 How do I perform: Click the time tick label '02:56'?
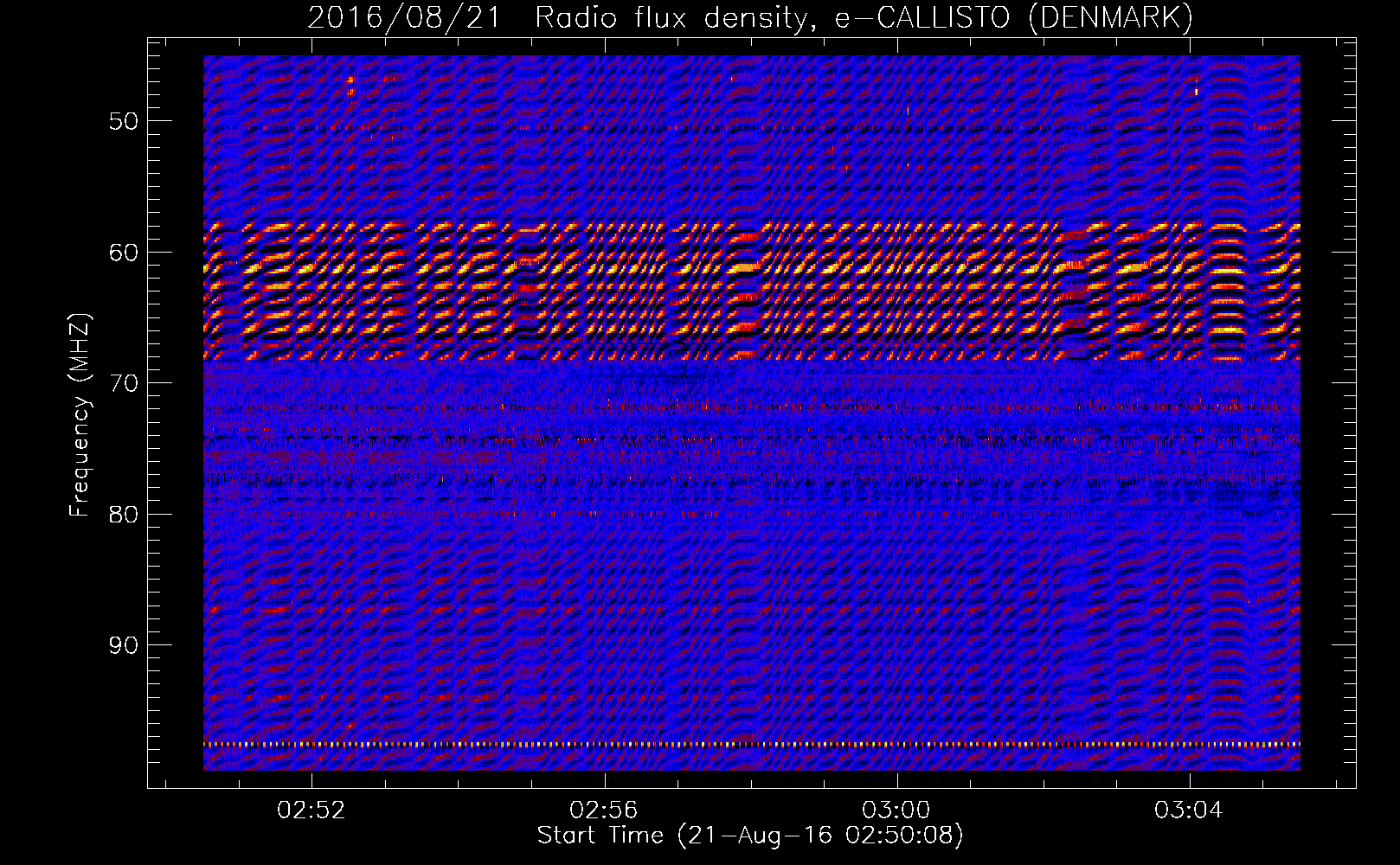[604, 811]
